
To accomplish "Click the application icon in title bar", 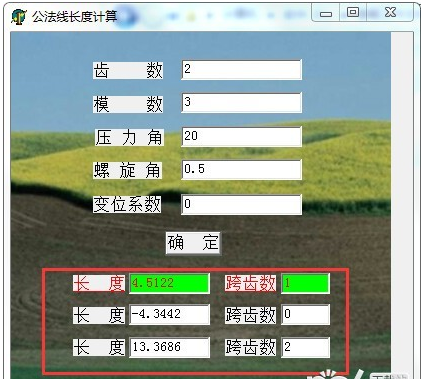I will [x=19, y=16].
